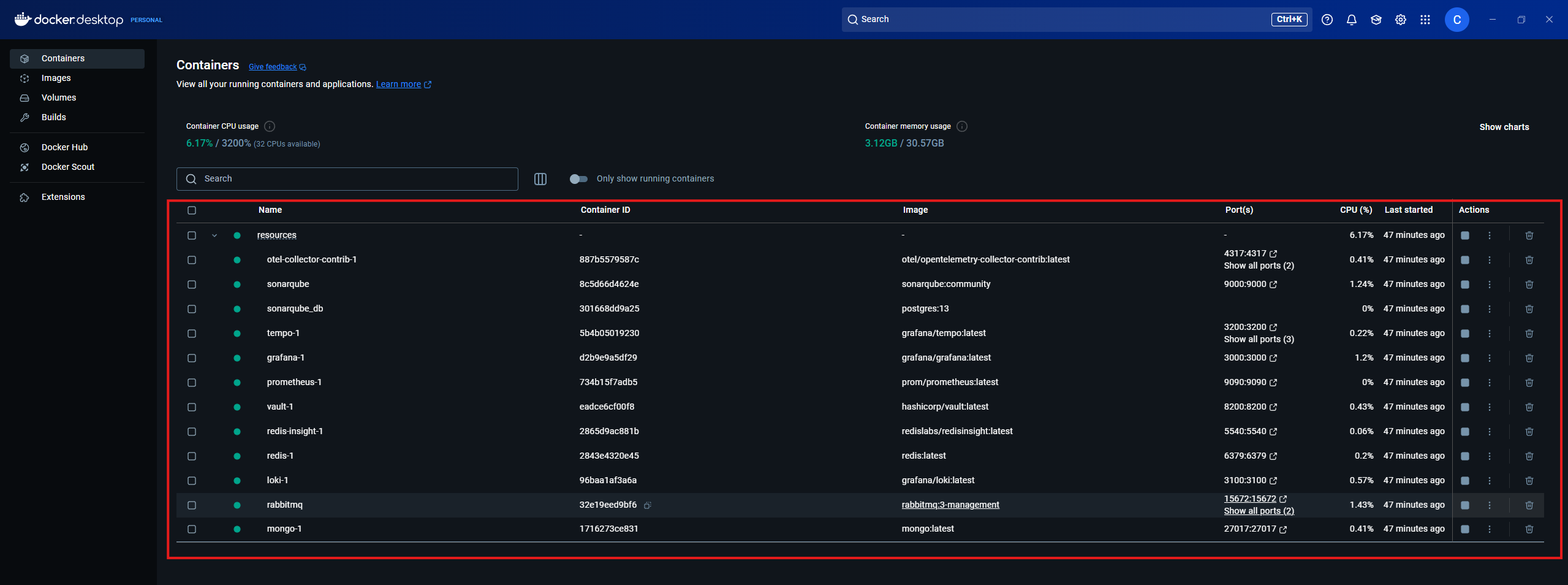
Task: Focus the global Search bar
Action: point(1077,20)
